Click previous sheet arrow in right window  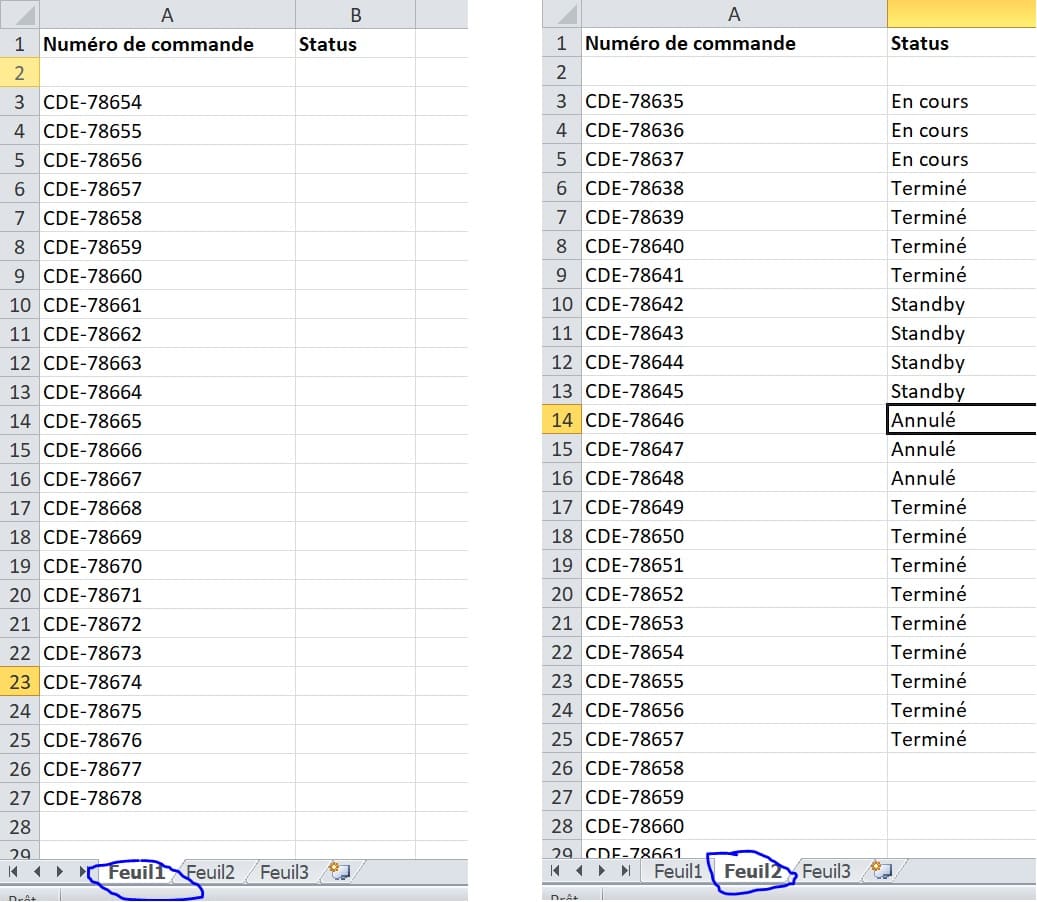point(579,871)
